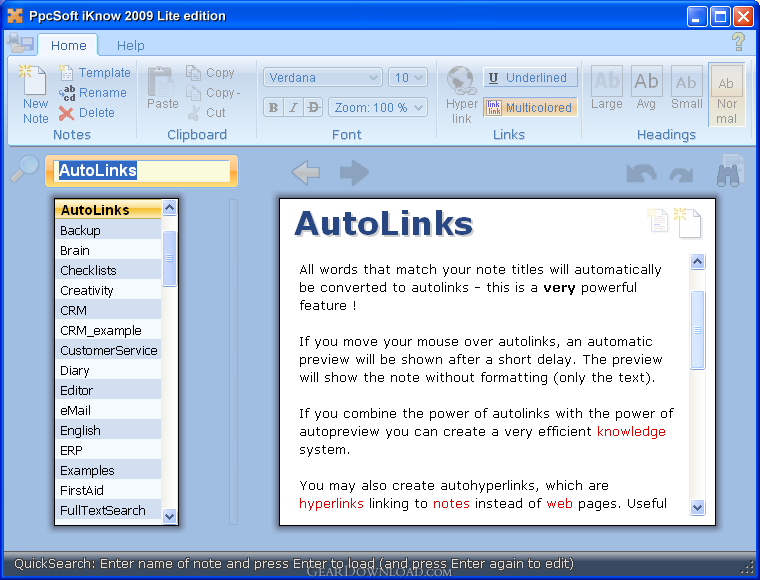Switch to the Home tab
The width and height of the screenshot is (760, 580).
tap(68, 46)
